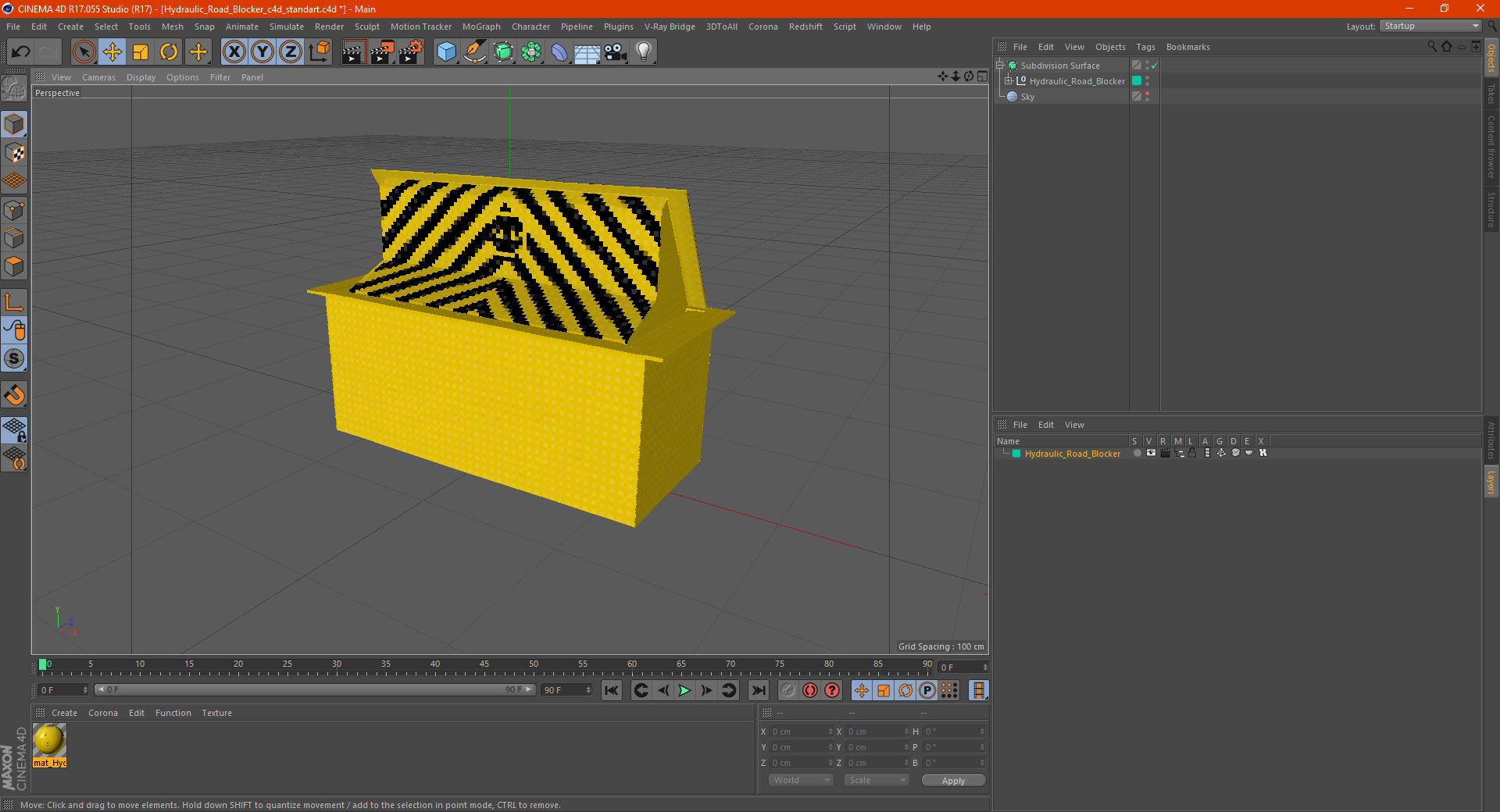Open the Scale mode dropdown
The image size is (1500, 812).
point(876,780)
